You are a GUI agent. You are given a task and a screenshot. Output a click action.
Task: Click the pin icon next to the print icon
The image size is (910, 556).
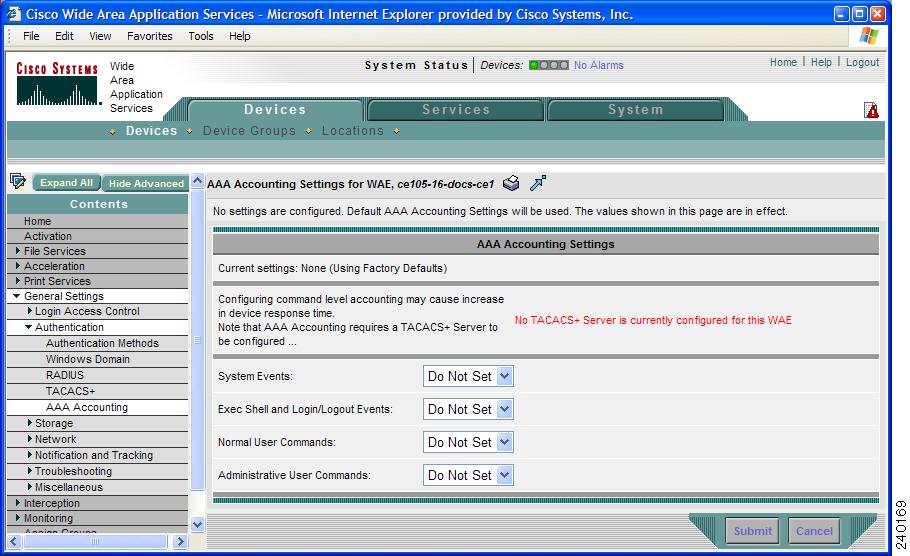(538, 183)
